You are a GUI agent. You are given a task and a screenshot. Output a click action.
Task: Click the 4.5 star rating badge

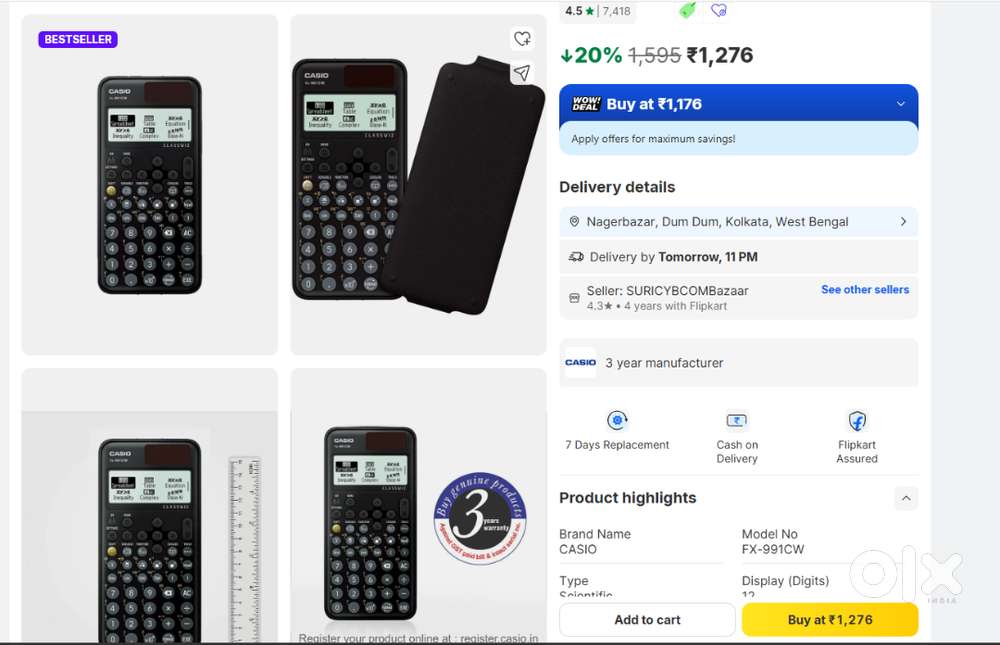tap(598, 11)
